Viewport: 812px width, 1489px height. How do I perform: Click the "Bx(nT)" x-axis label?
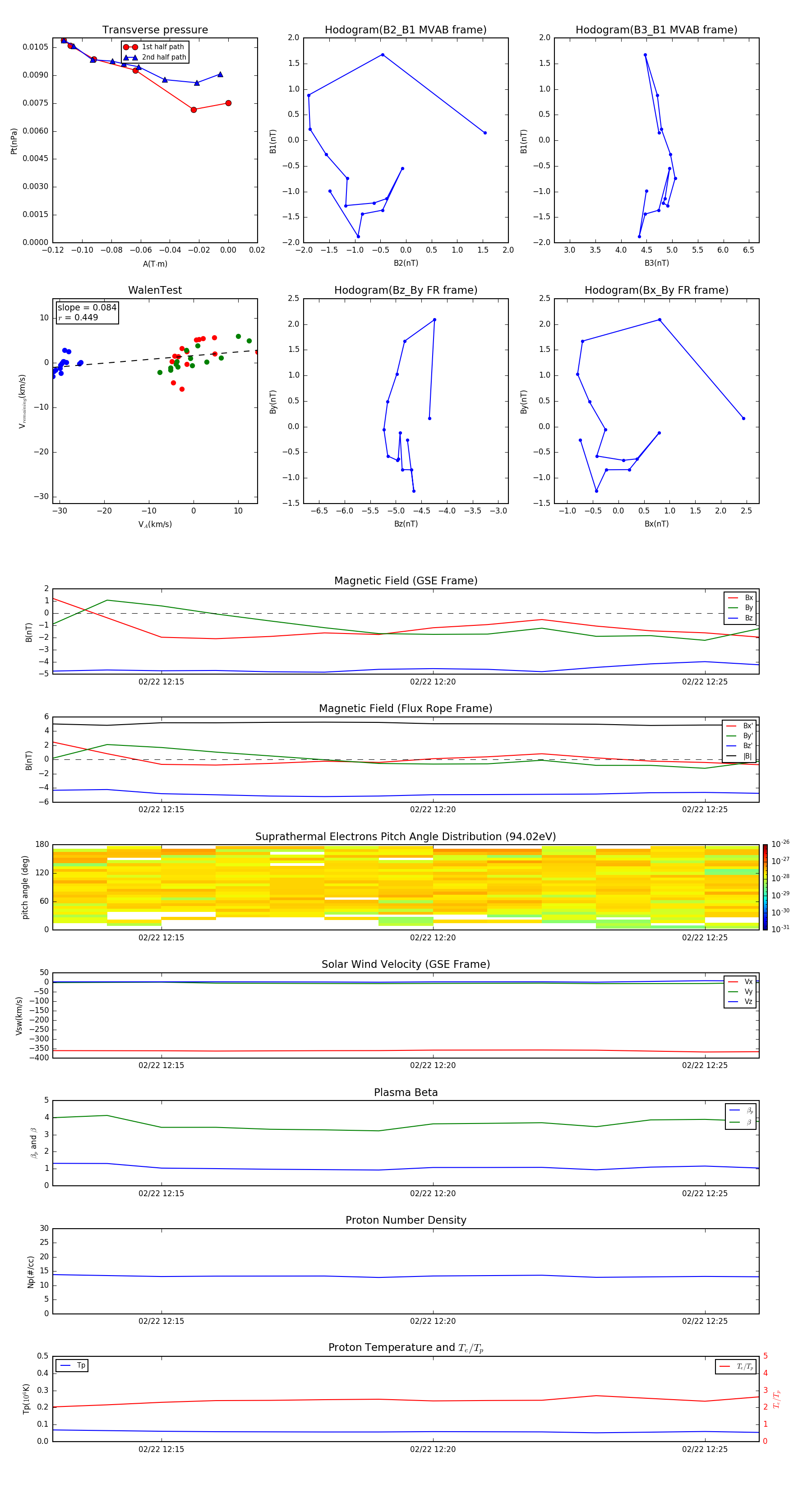tap(656, 524)
